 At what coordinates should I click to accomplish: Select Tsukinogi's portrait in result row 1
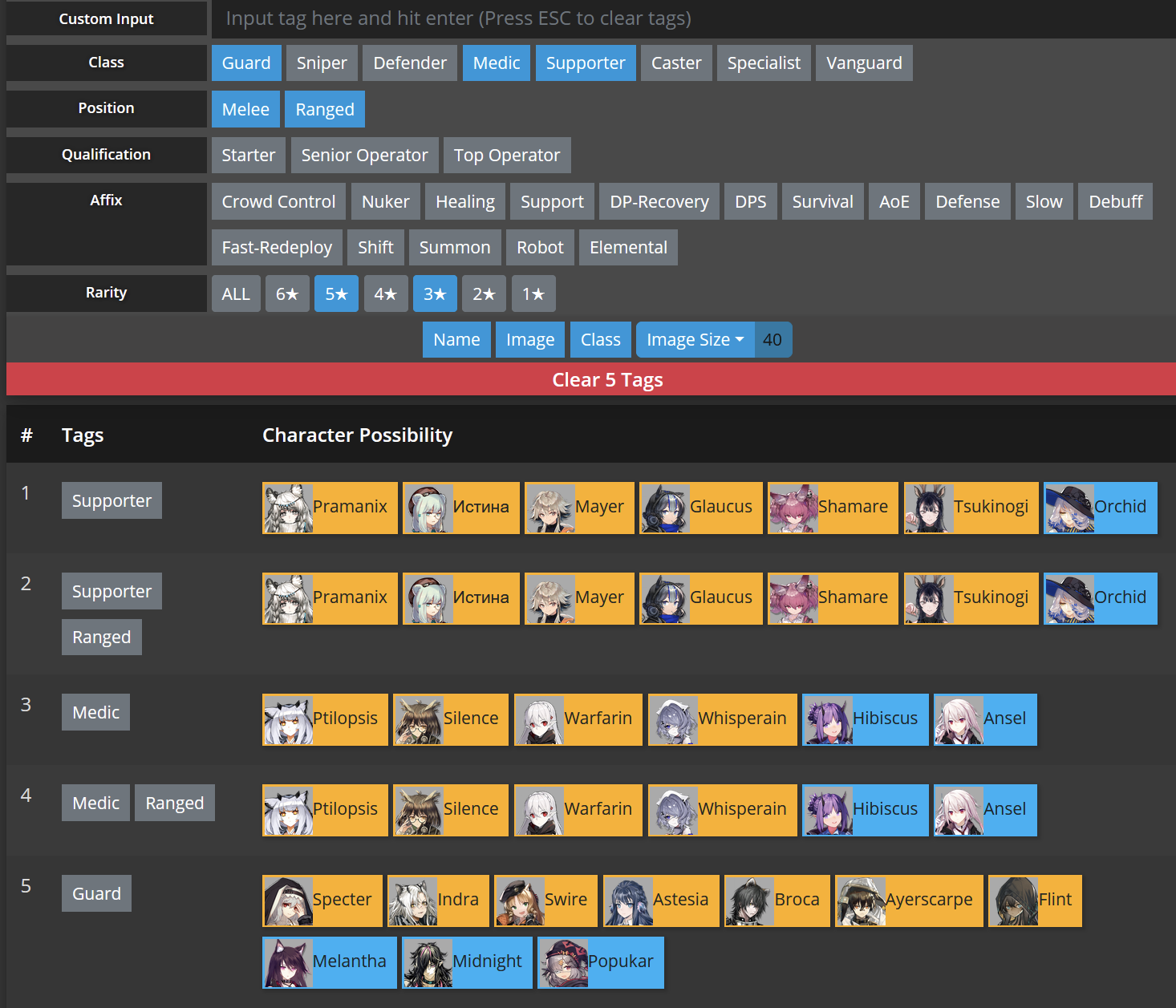(x=930, y=508)
